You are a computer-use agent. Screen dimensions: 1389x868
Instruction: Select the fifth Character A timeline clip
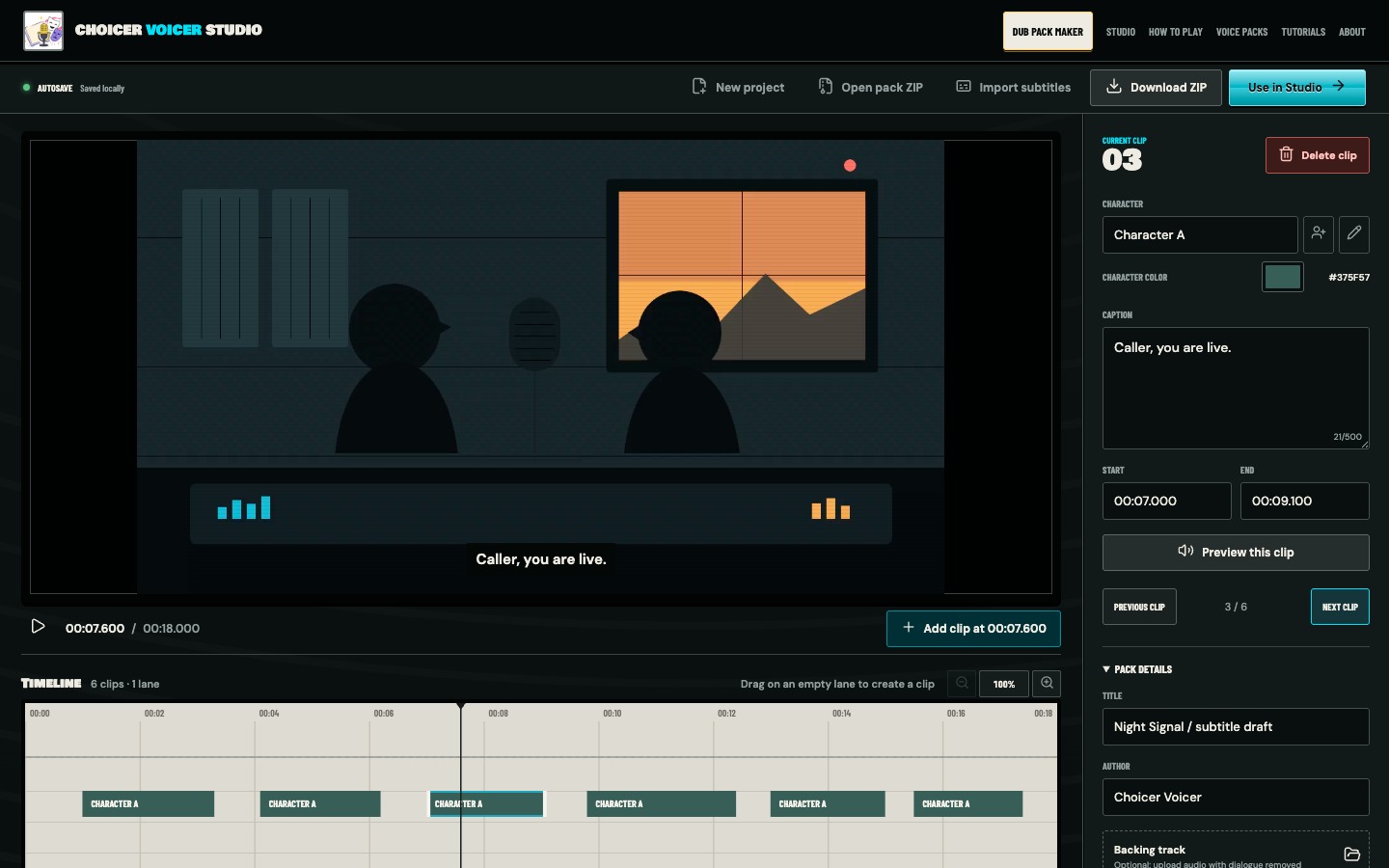[828, 804]
